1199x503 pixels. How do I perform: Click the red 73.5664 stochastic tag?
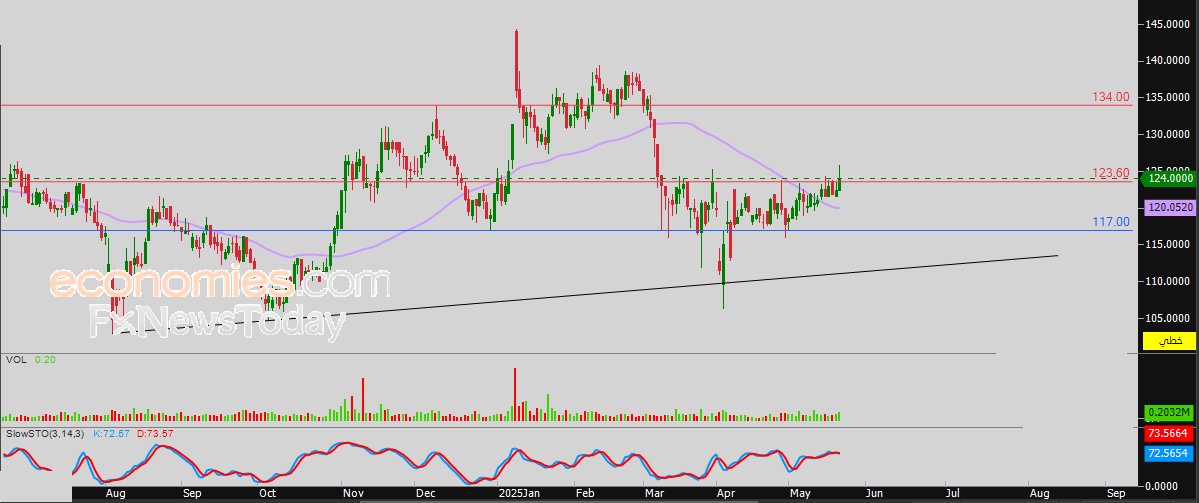tap(1168, 433)
